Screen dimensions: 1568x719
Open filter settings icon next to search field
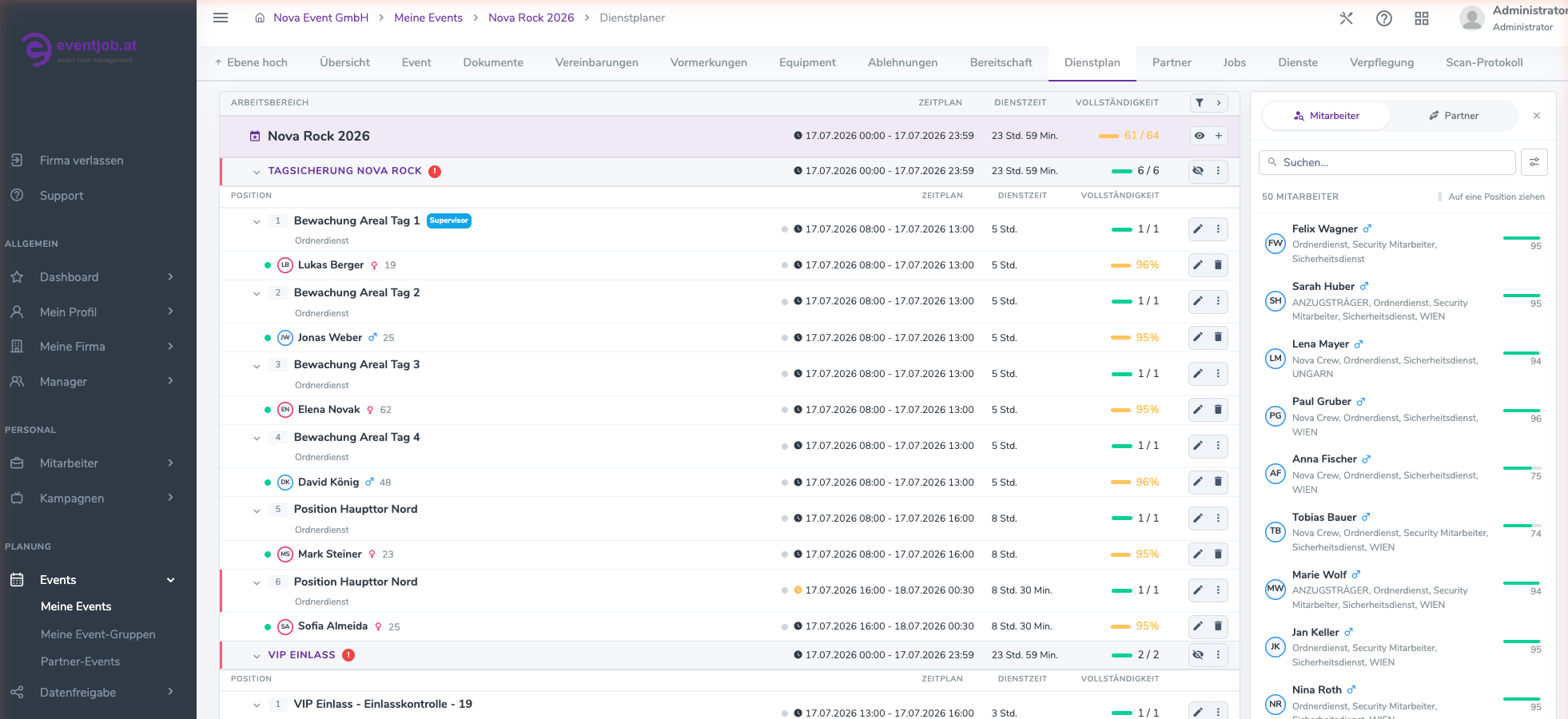point(1534,162)
